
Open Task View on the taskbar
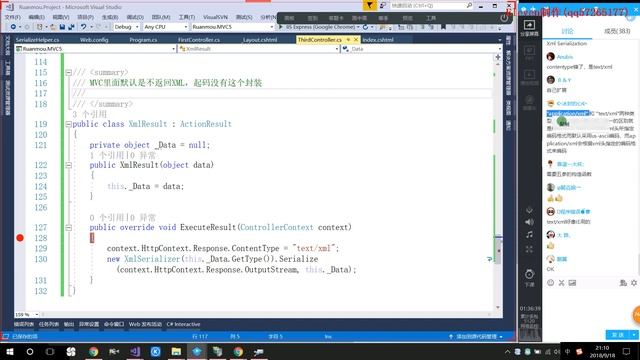[x=50, y=351]
